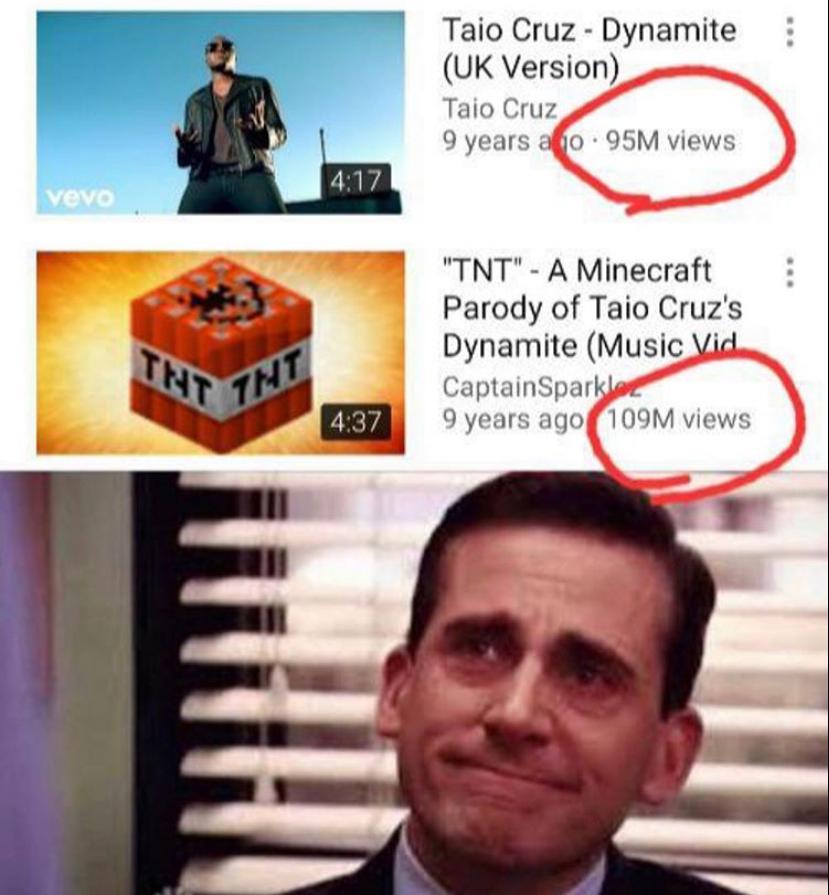829x895 pixels.
Task: Open options menu for Taio Cruz Dynamite video
Action: [x=789, y=31]
